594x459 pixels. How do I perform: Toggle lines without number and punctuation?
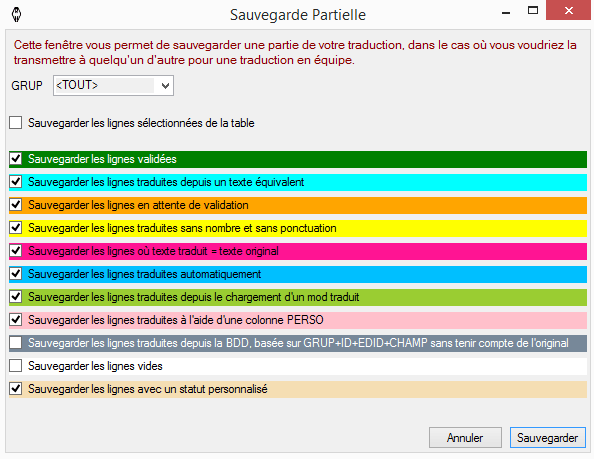coord(16,228)
